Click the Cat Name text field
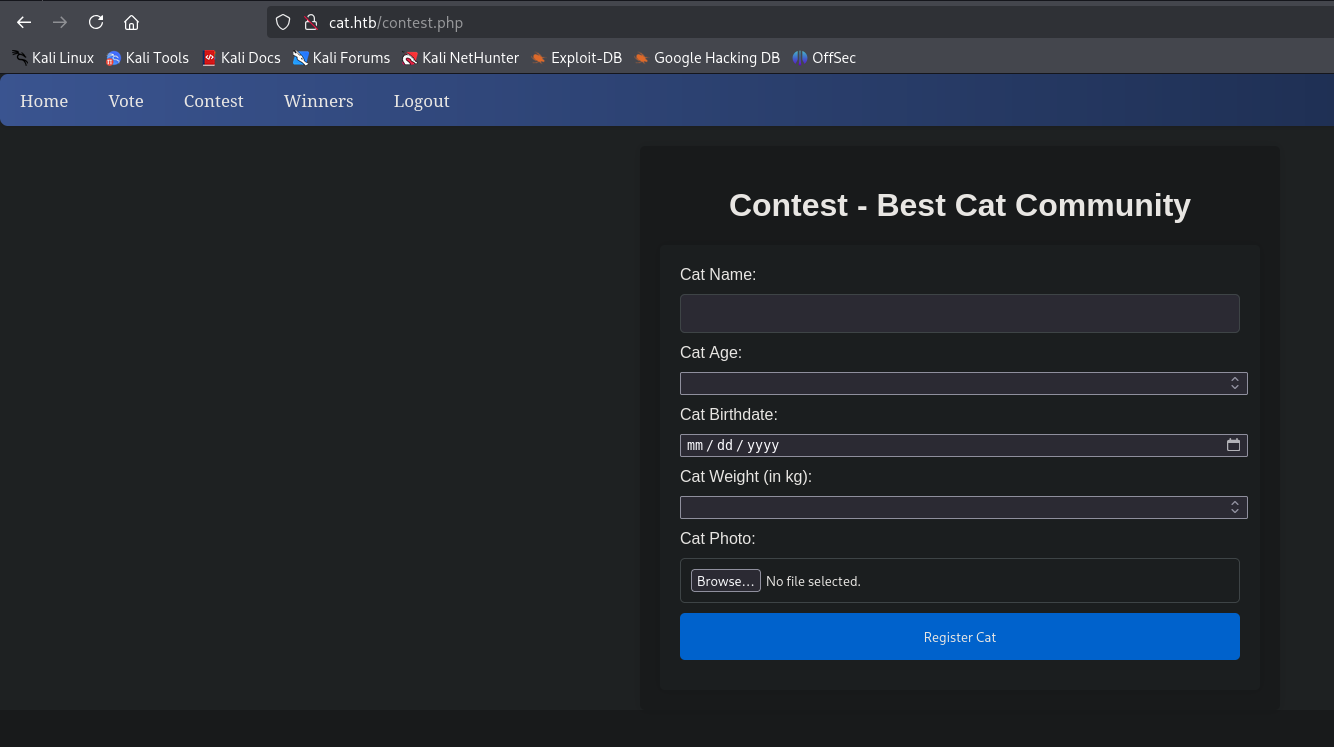 [960, 313]
